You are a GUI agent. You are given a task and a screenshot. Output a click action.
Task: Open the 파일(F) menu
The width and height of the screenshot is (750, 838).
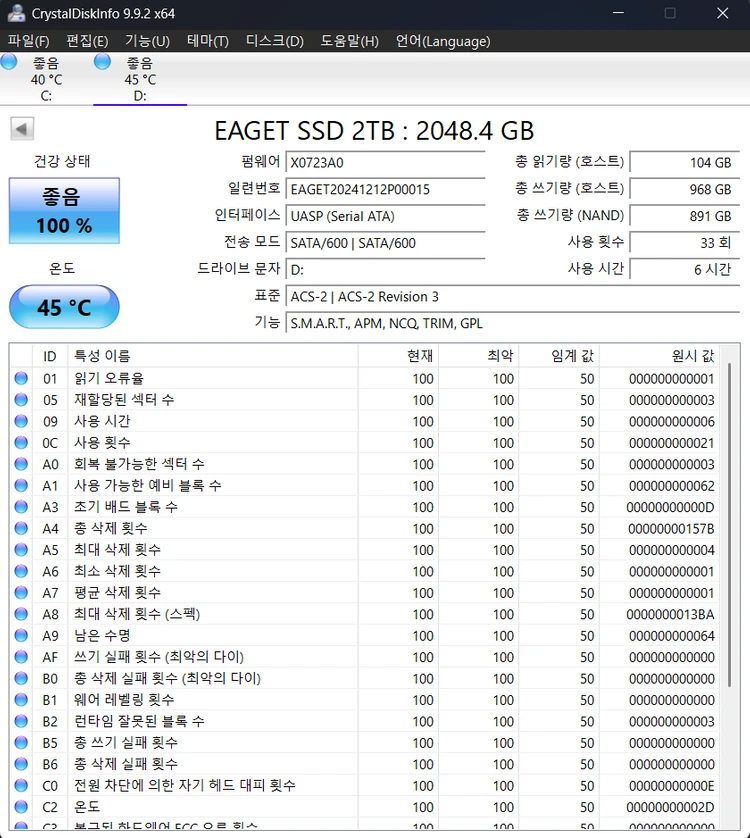pyautogui.click(x=28, y=41)
